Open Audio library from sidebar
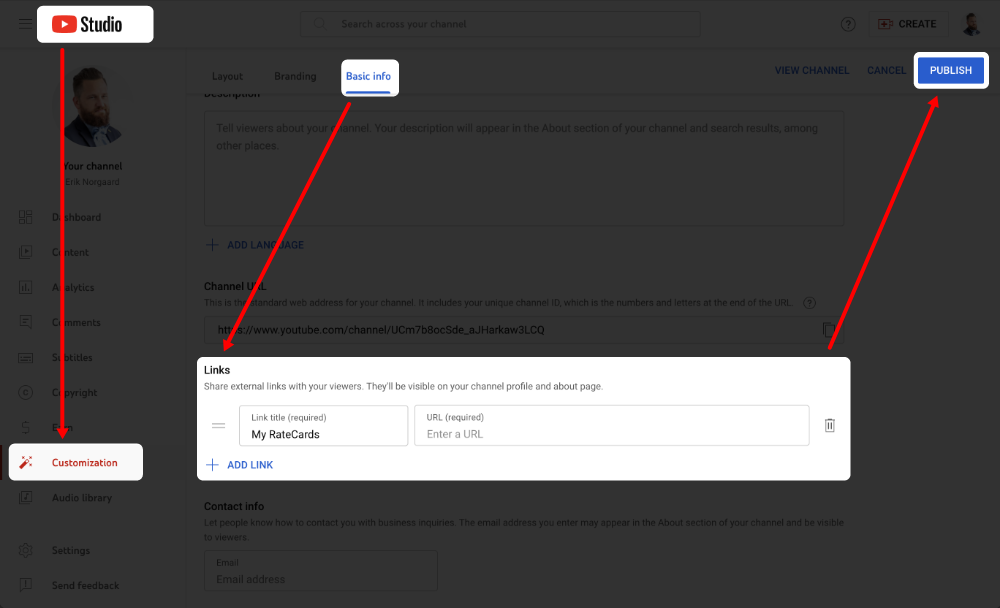 (81, 498)
